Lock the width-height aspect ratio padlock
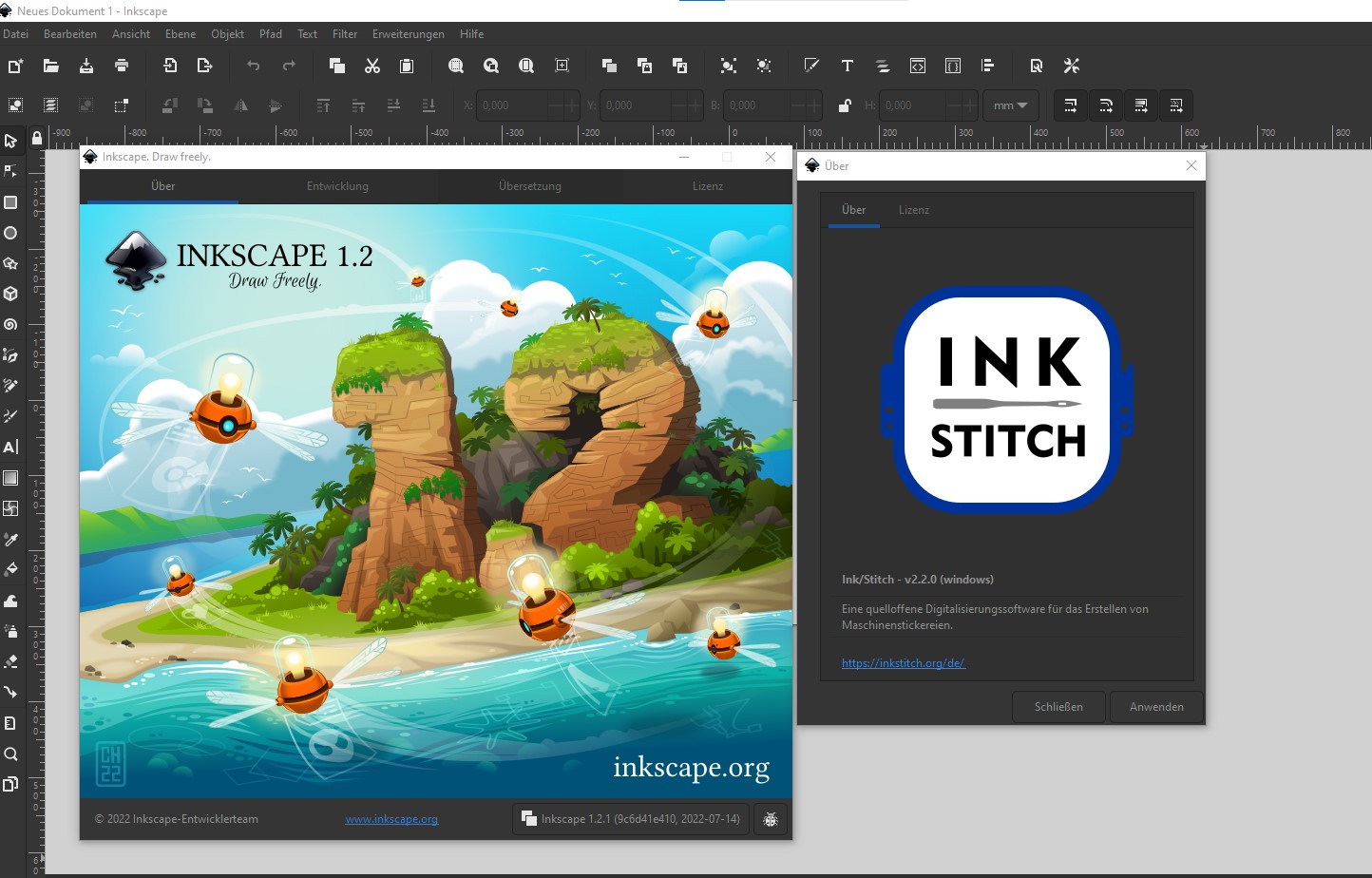The width and height of the screenshot is (1372, 878). (846, 105)
